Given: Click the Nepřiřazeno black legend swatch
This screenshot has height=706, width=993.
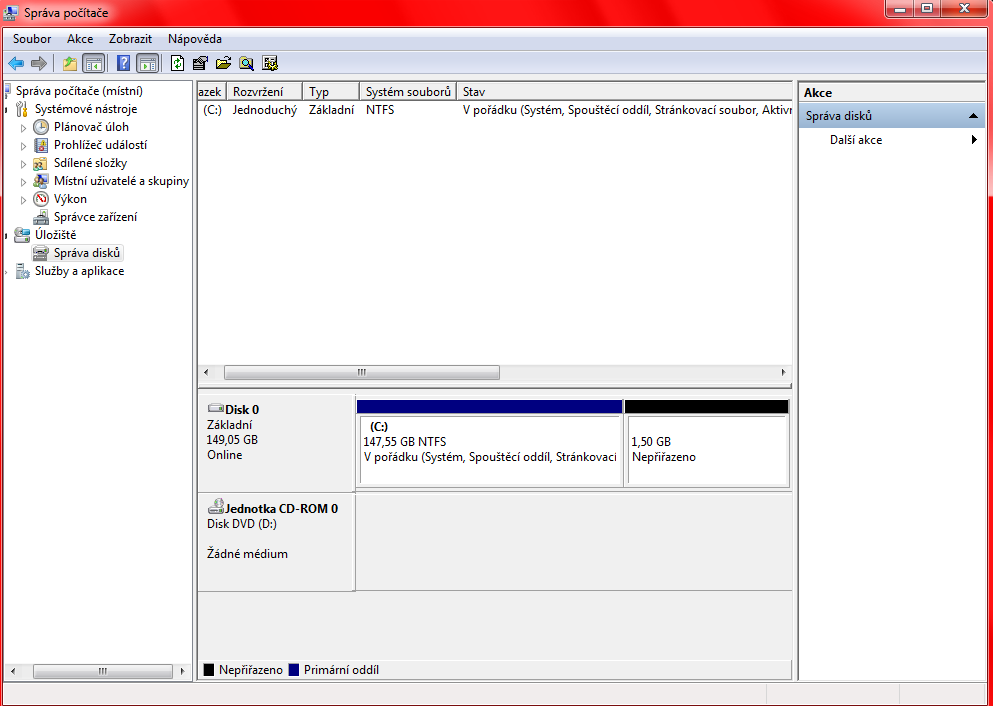Looking at the screenshot, I should coord(209,669).
